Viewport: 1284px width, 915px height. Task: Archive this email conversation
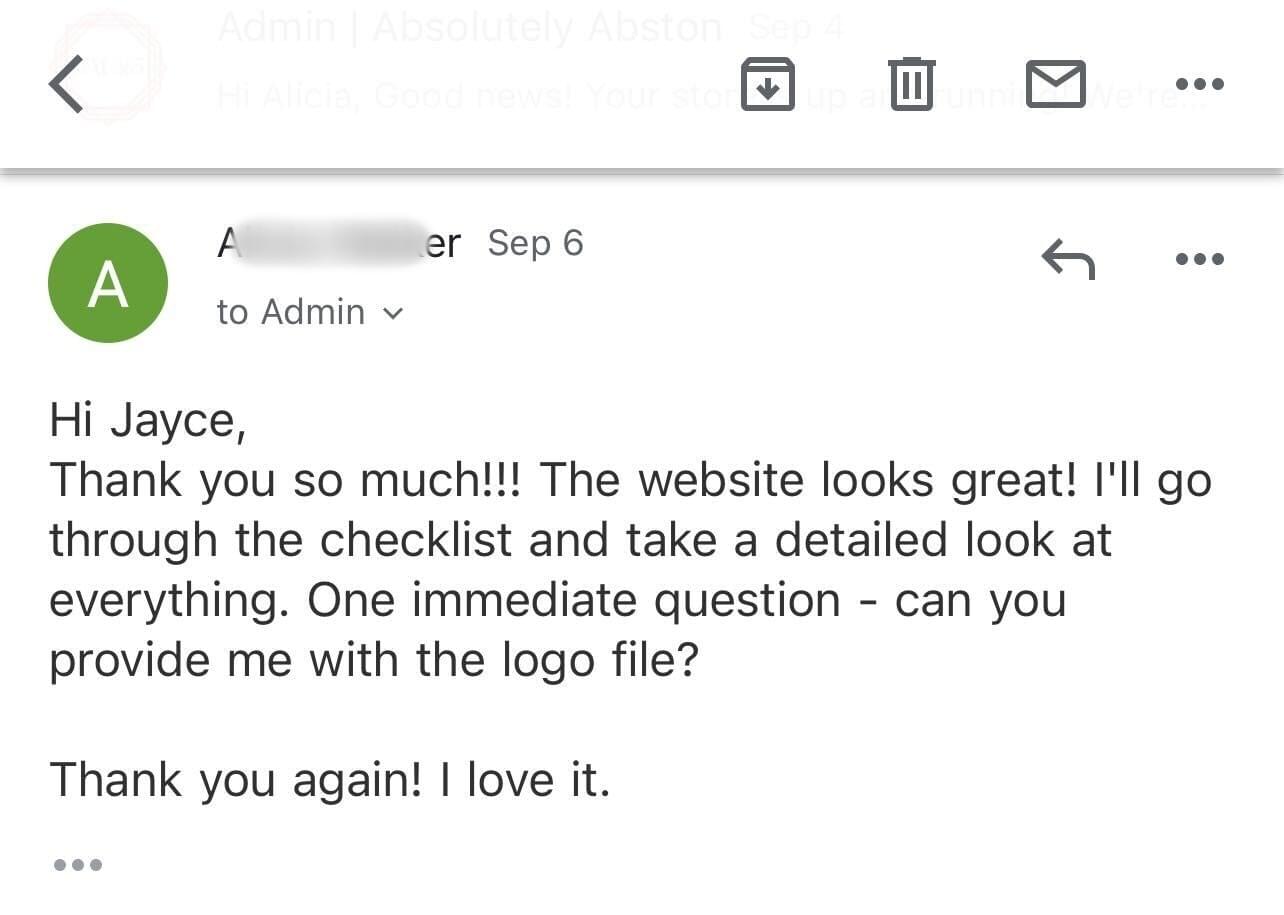tap(768, 84)
